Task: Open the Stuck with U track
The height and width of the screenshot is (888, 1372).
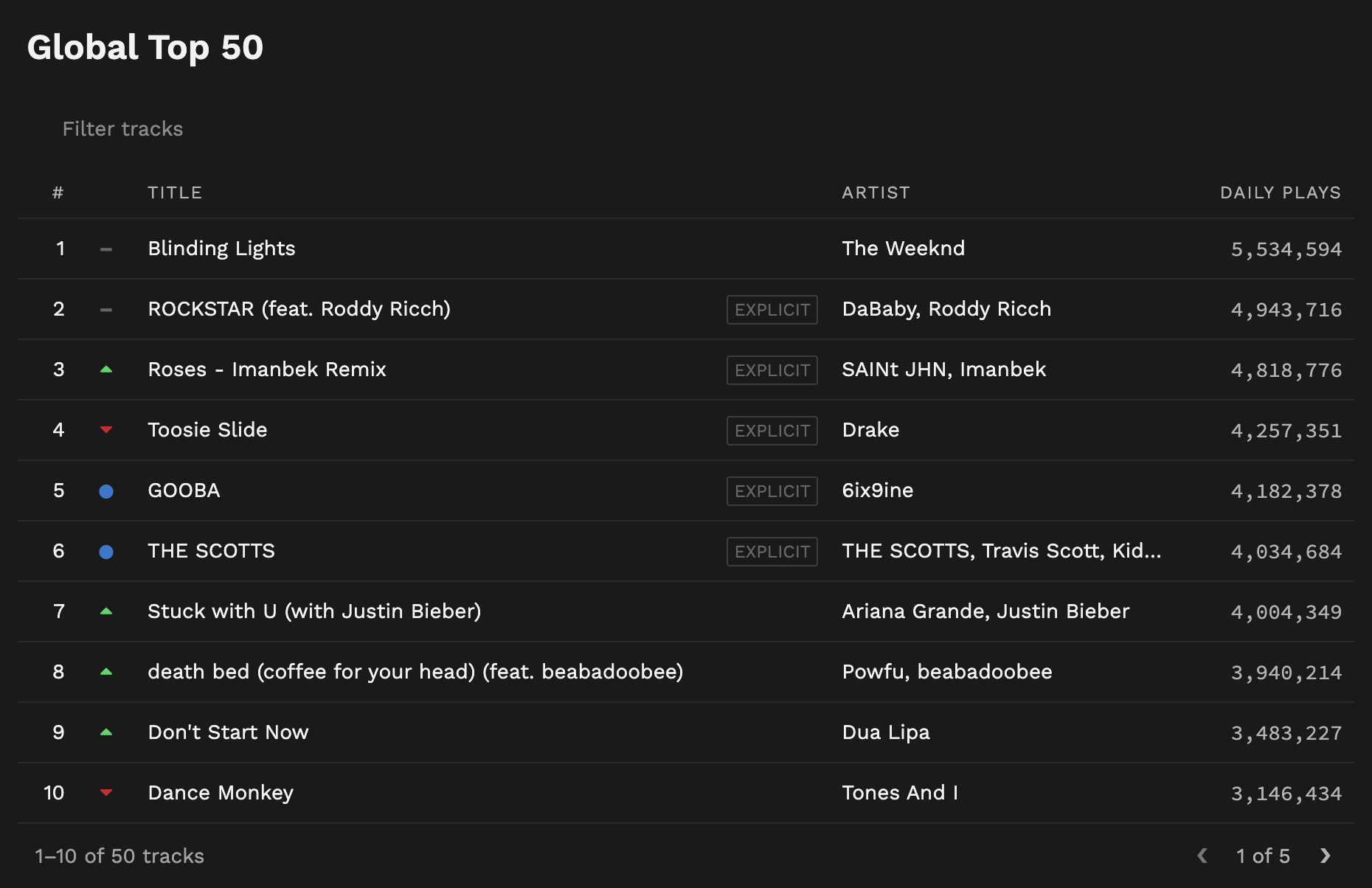Action: click(314, 611)
